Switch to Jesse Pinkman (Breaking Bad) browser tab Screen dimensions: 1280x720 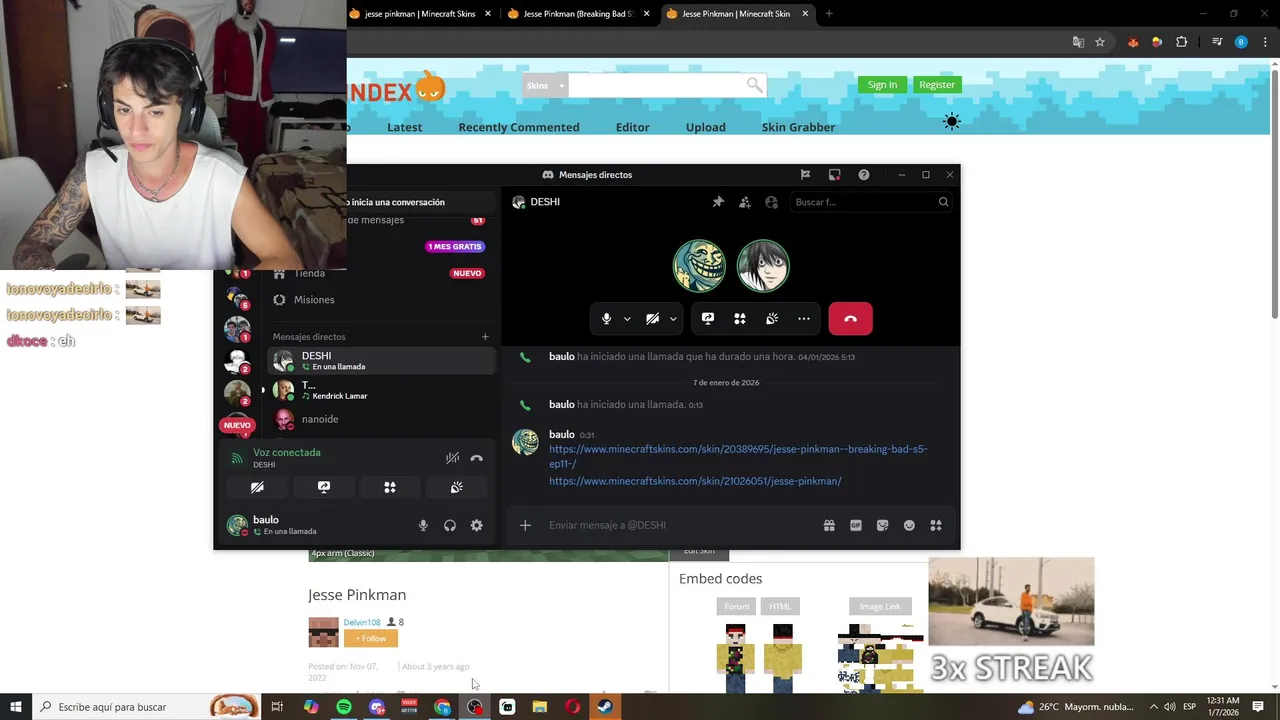(x=579, y=14)
